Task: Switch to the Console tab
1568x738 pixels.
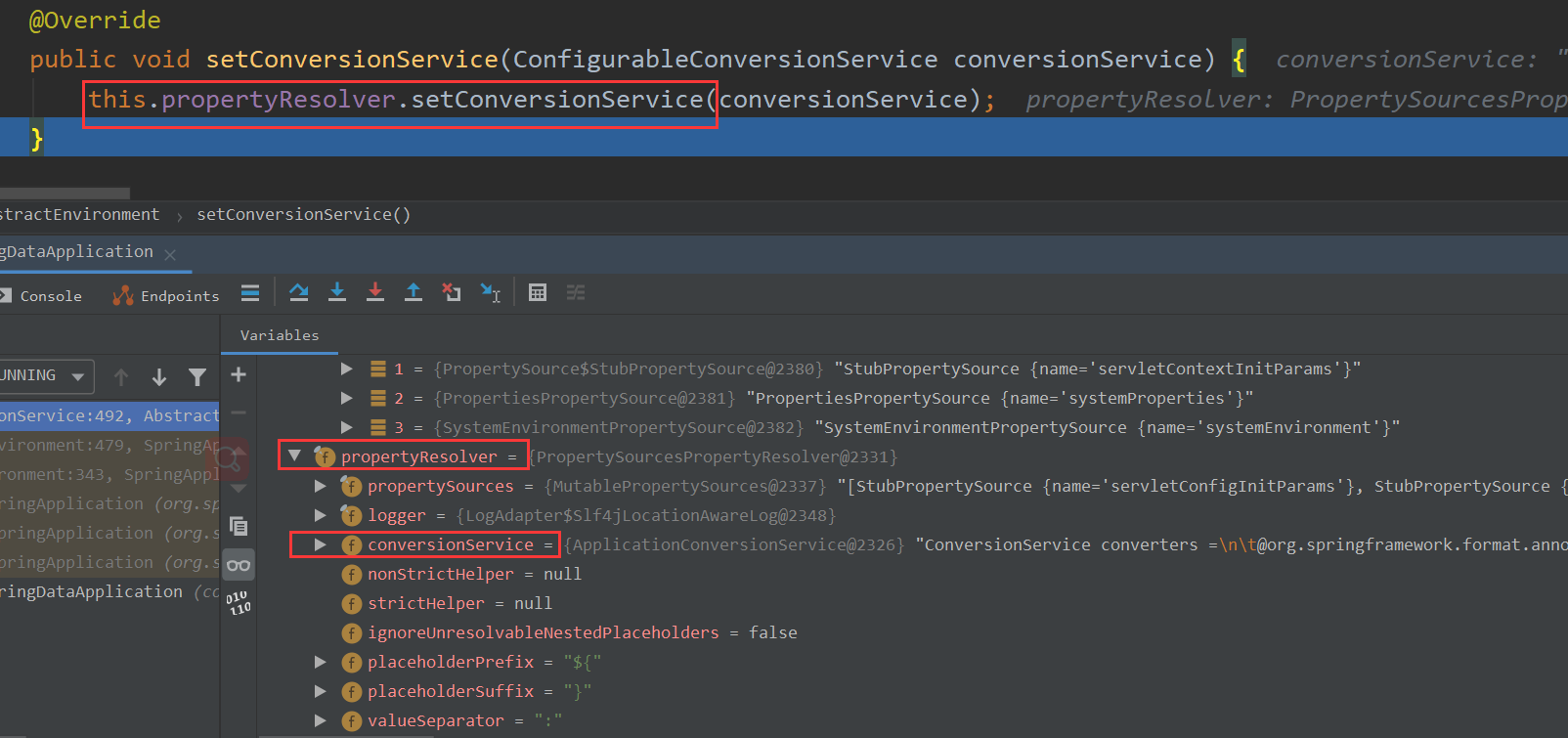Action: [41, 296]
